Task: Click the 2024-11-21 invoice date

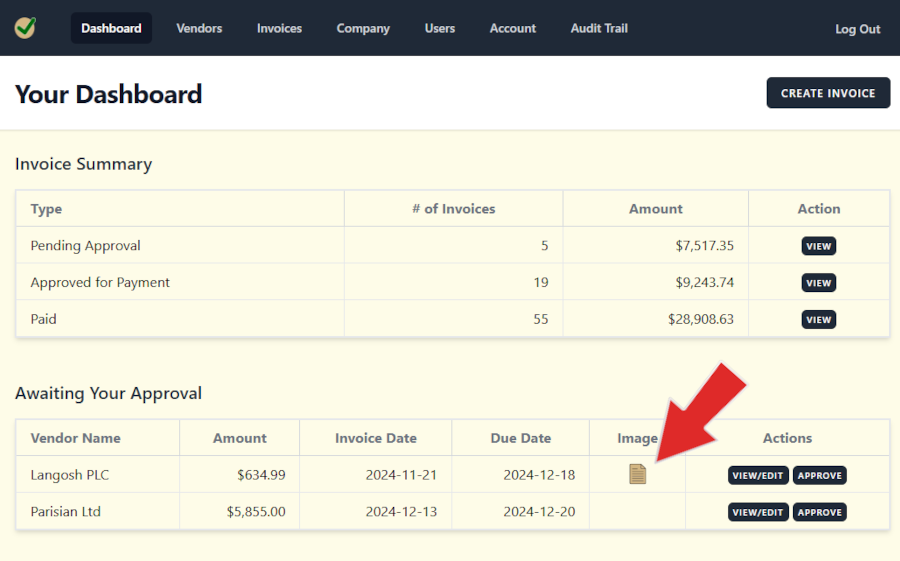Action: [401, 475]
